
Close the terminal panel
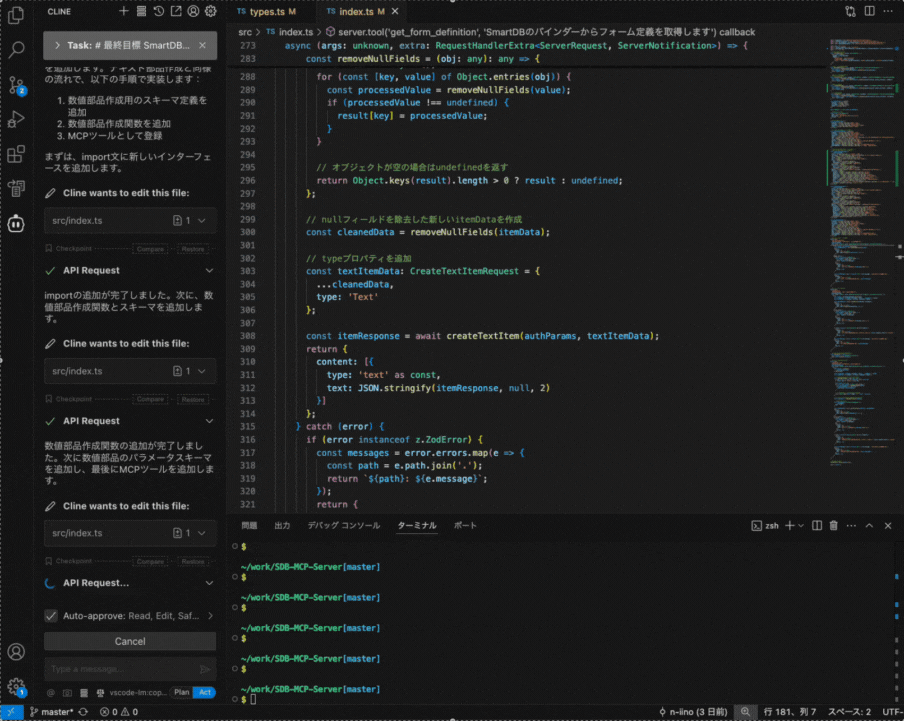[888, 526]
